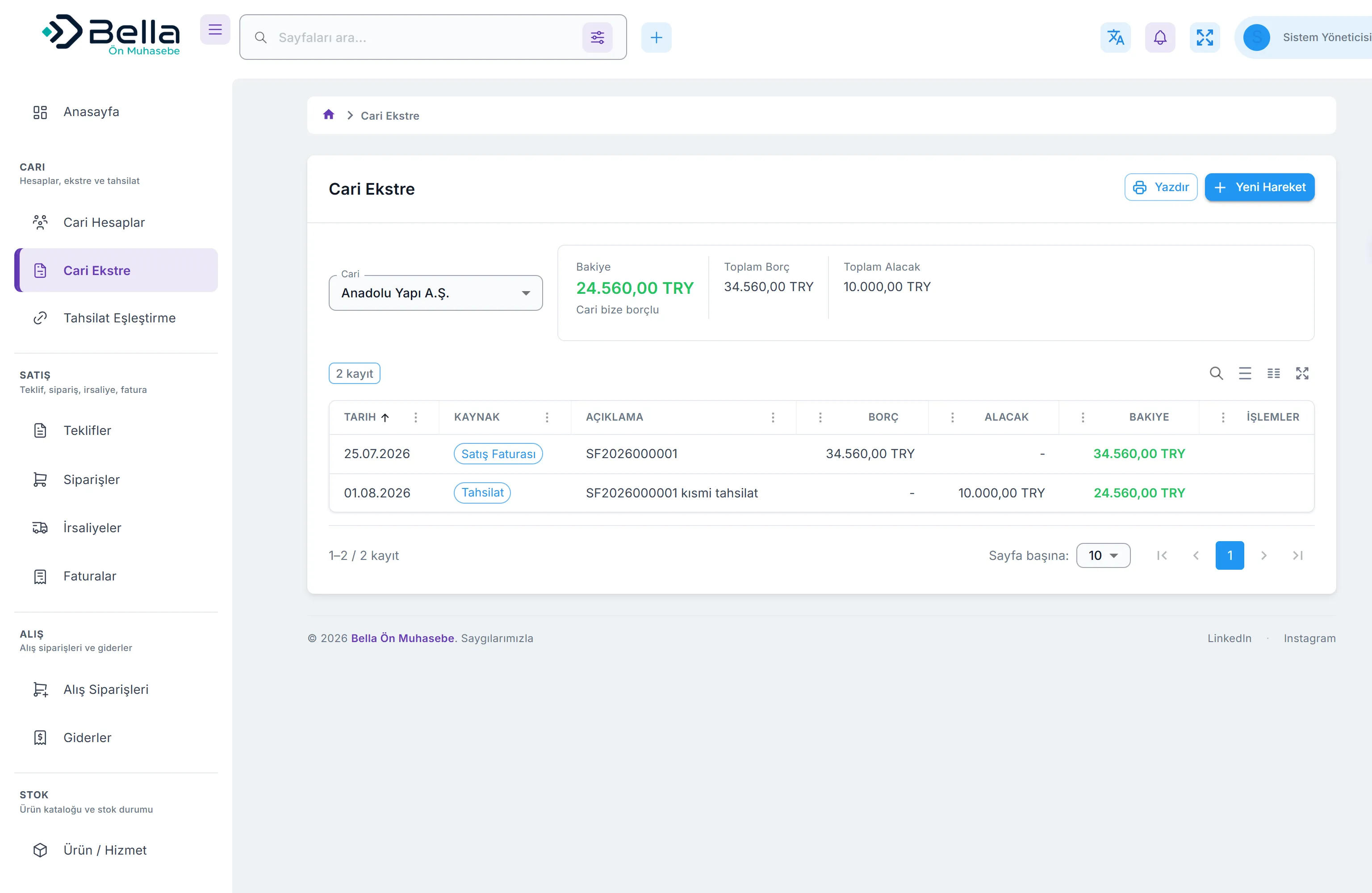
Task: Click the home breadcrumb icon
Action: 329,115
